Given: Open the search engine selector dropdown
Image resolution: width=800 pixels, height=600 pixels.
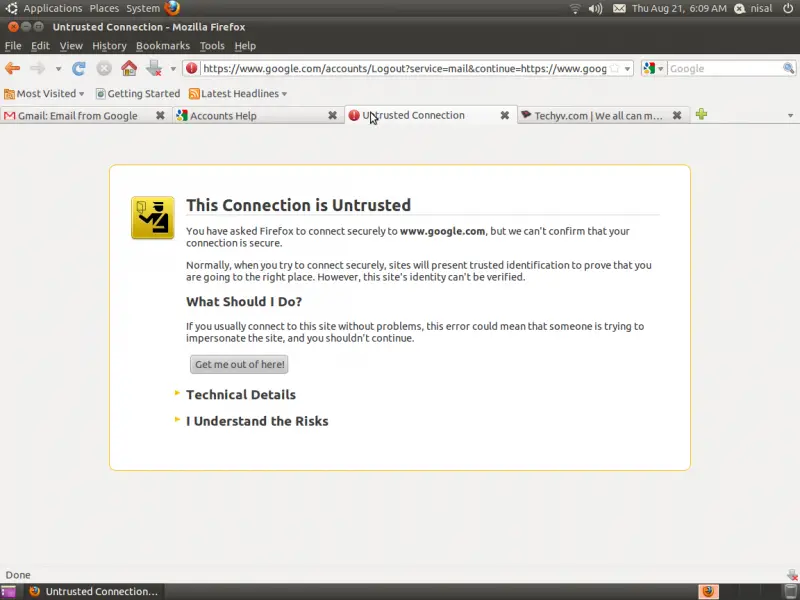Looking at the screenshot, I should tap(654, 68).
